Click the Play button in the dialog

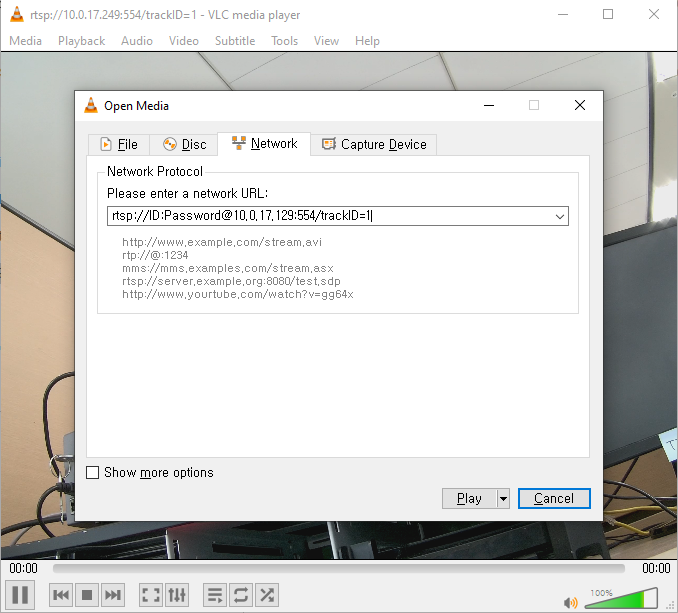(x=469, y=498)
